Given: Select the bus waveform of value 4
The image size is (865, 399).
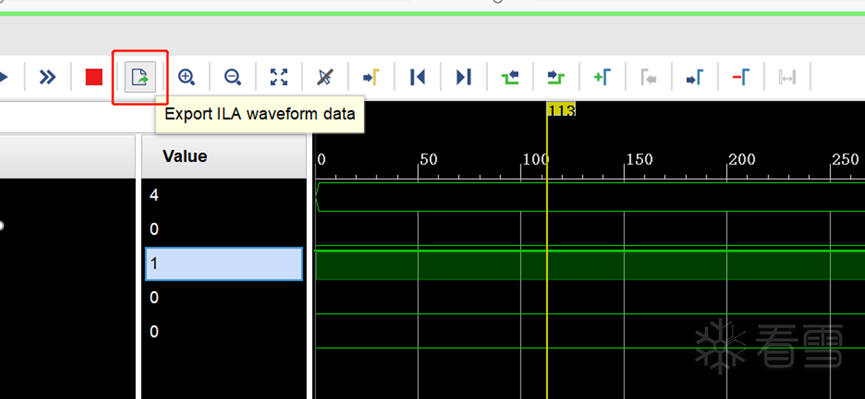Looking at the screenshot, I should (590, 196).
